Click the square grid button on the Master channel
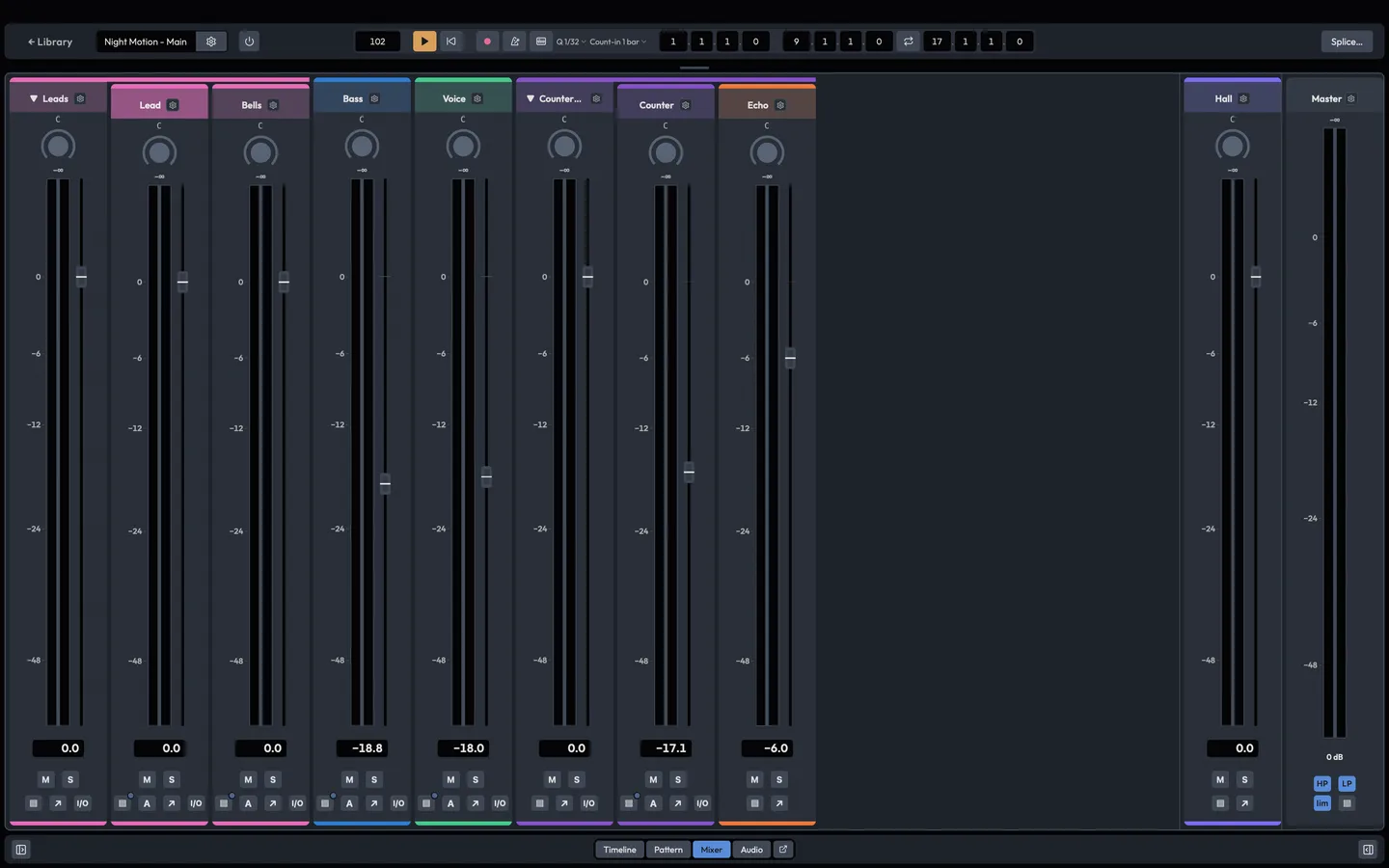 click(x=1348, y=803)
